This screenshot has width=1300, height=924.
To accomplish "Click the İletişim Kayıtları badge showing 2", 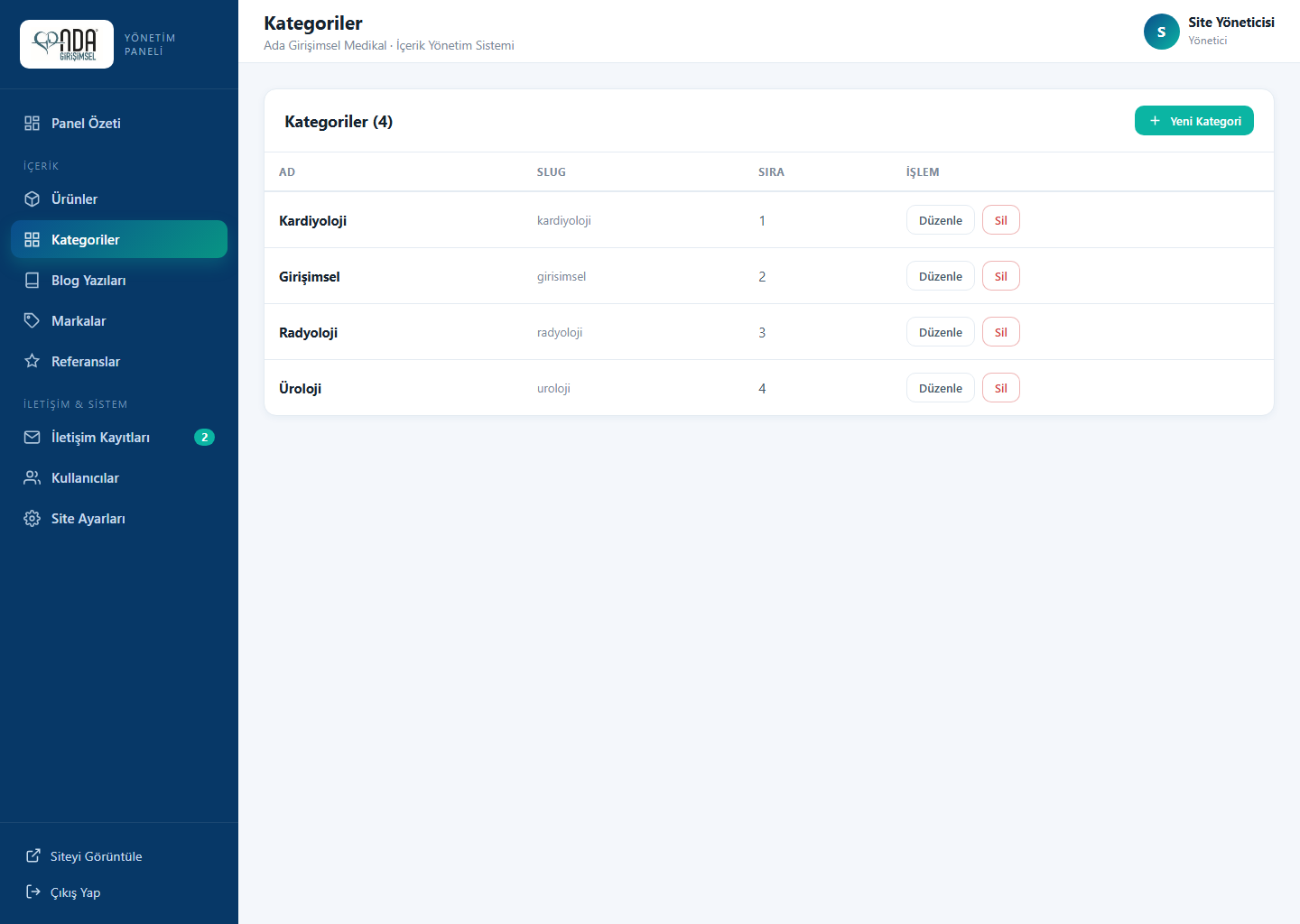I will pyautogui.click(x=204, y=438).
